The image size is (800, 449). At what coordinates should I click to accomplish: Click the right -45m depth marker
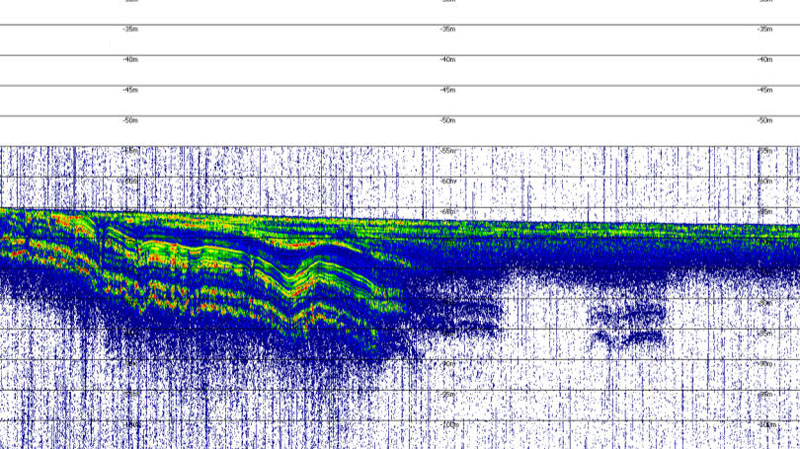[765, 90]
